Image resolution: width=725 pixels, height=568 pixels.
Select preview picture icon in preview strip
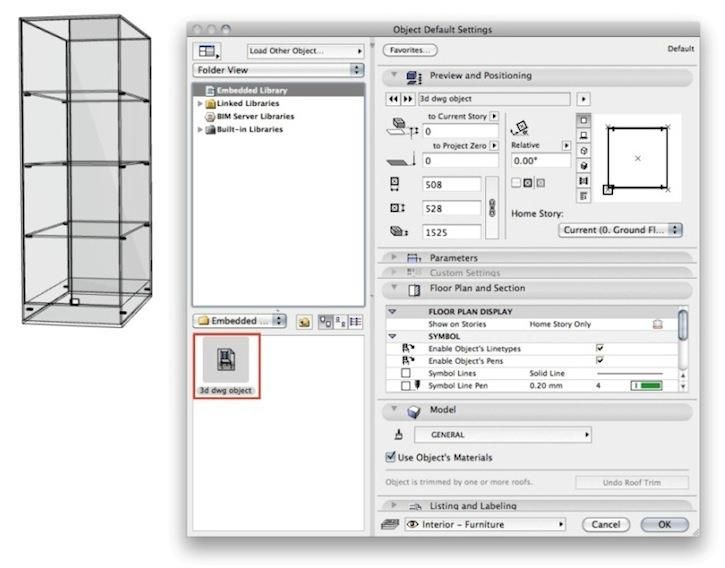(584, 180)
